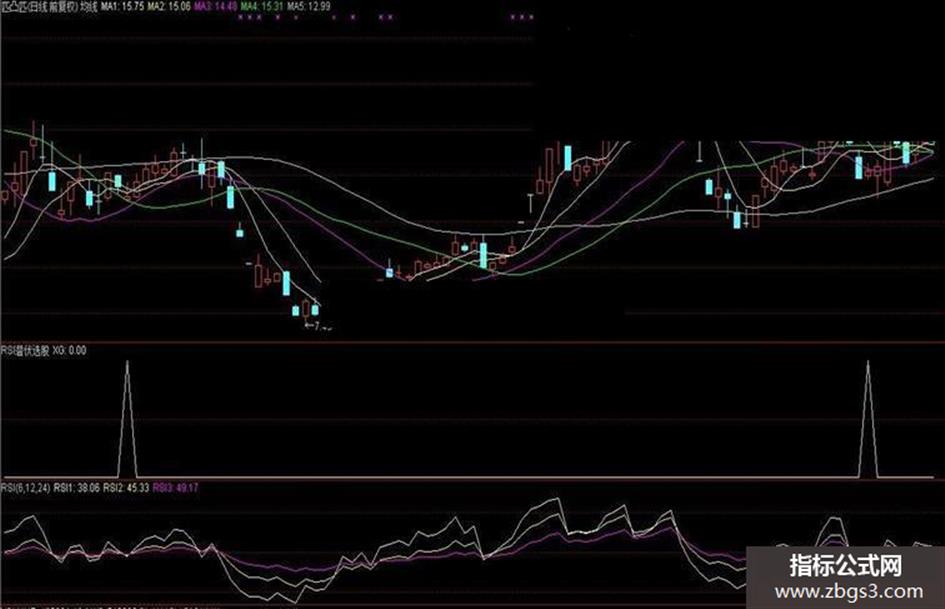Click the purple RSI3: 49.17 value
Viewport: 945px width, 609px height.
pos(175,488)
